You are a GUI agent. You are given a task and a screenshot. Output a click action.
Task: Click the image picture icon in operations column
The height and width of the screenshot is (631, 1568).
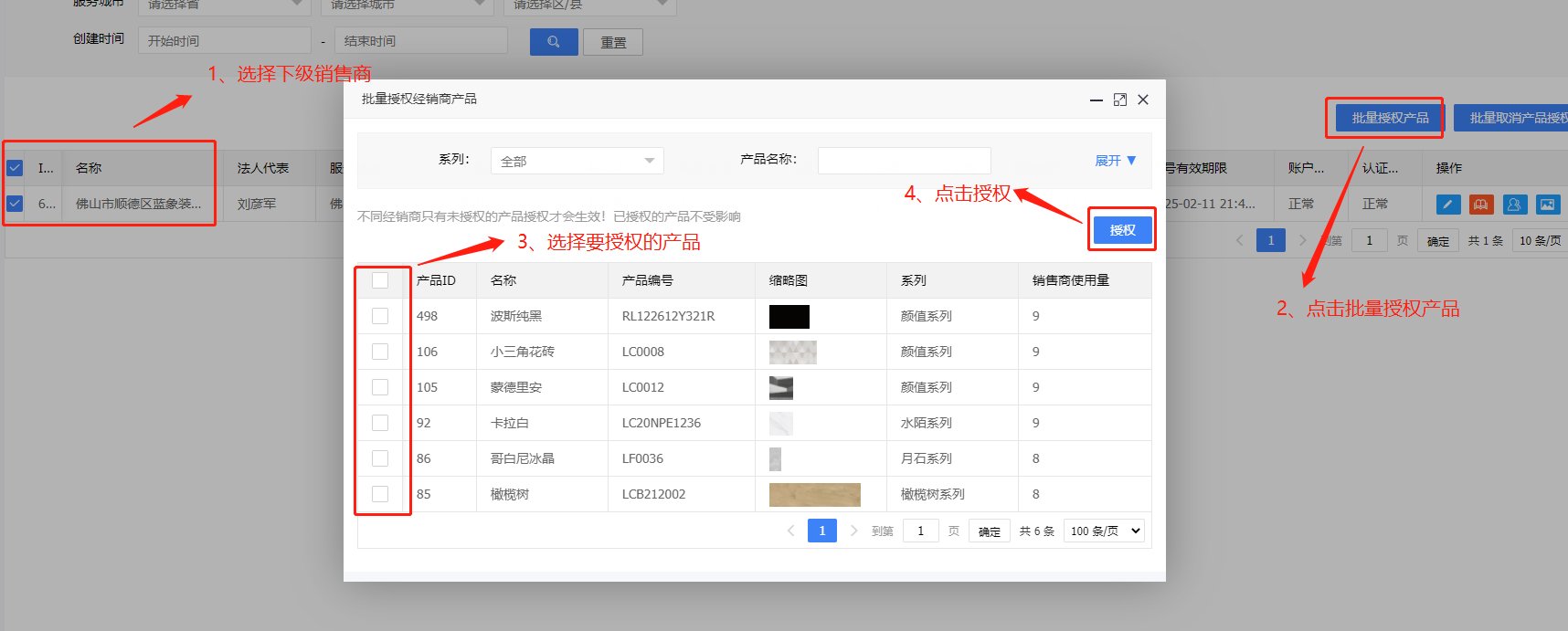pyautogui.click(x=1547, y=205)
